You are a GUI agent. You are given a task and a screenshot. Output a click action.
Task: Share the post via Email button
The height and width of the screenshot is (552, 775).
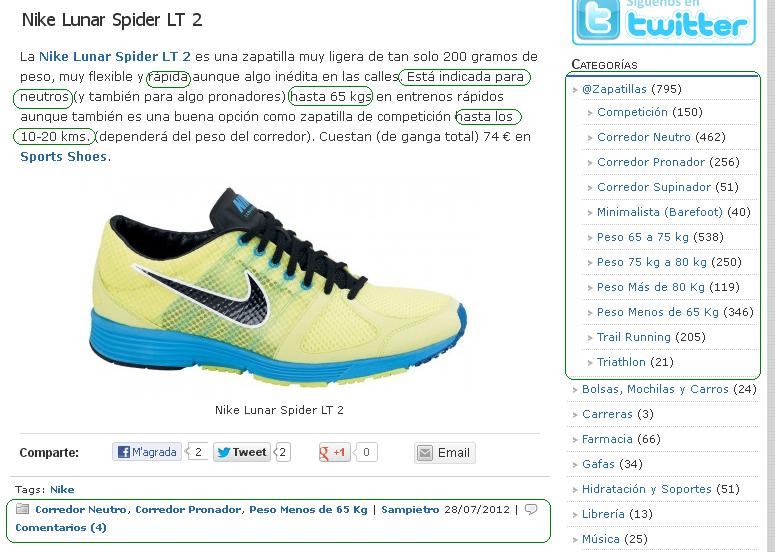(445, 453)
